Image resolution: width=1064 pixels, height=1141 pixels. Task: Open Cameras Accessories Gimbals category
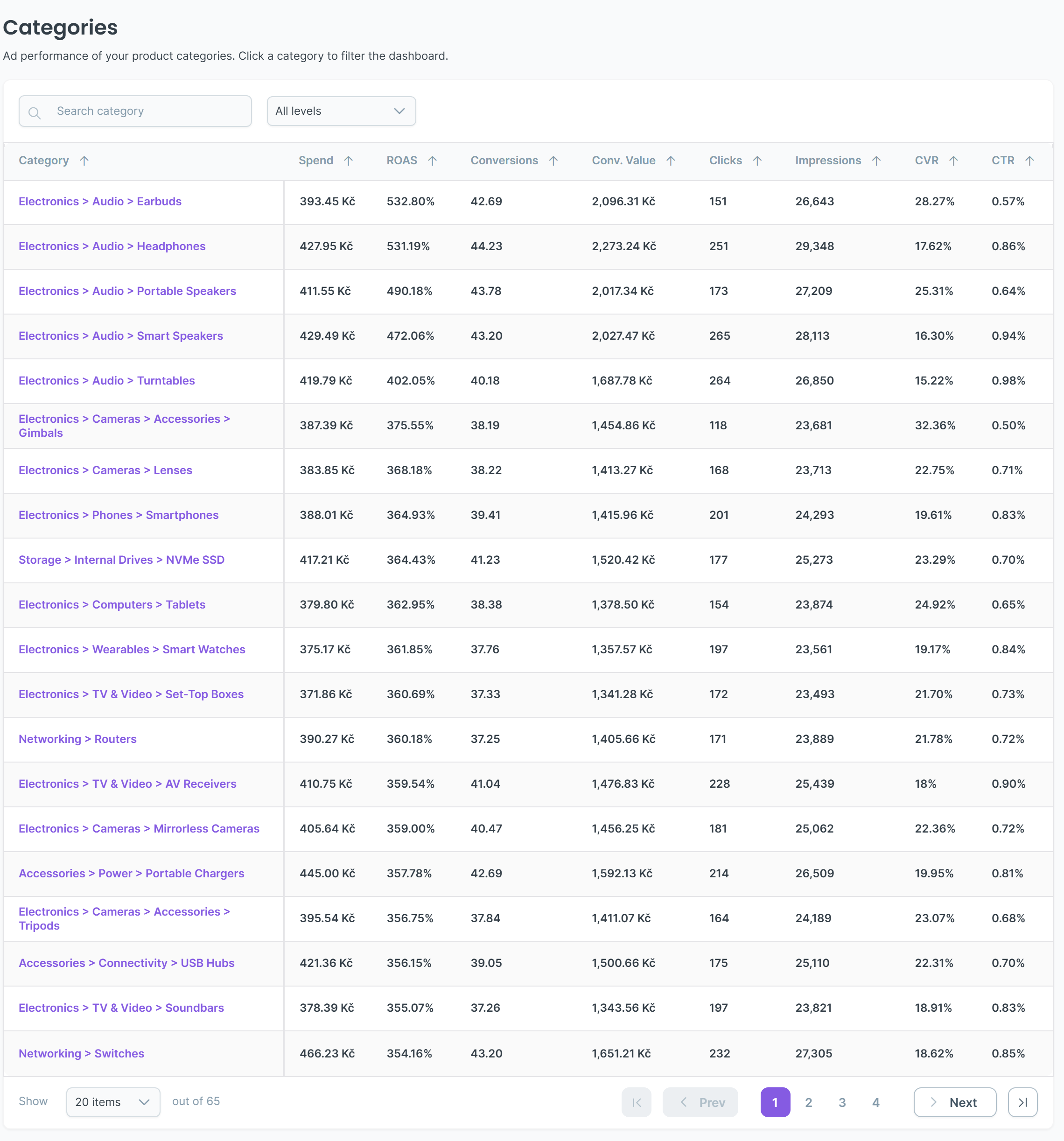click(125, 426)
